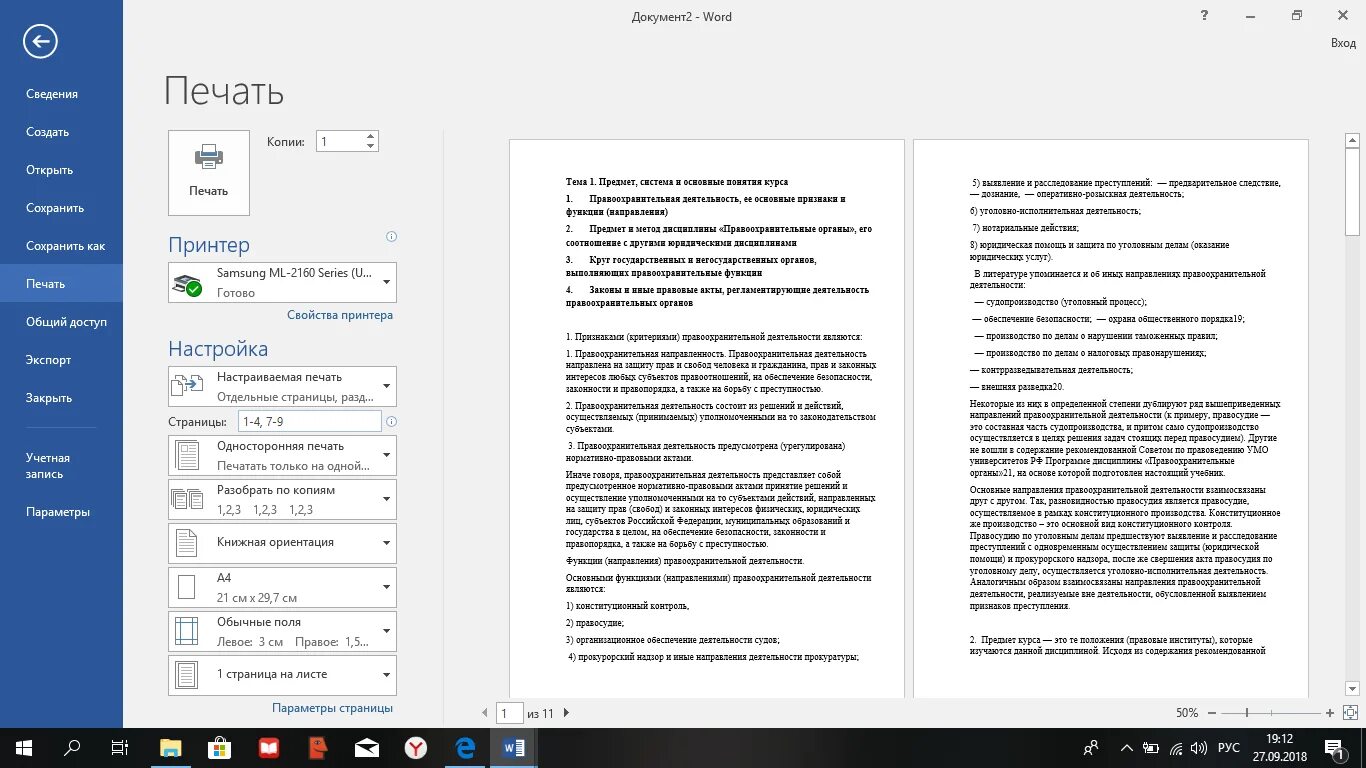Open A4 paper size dropdown
This screenshot has height=768, width=1366.
tap(283, 587)
